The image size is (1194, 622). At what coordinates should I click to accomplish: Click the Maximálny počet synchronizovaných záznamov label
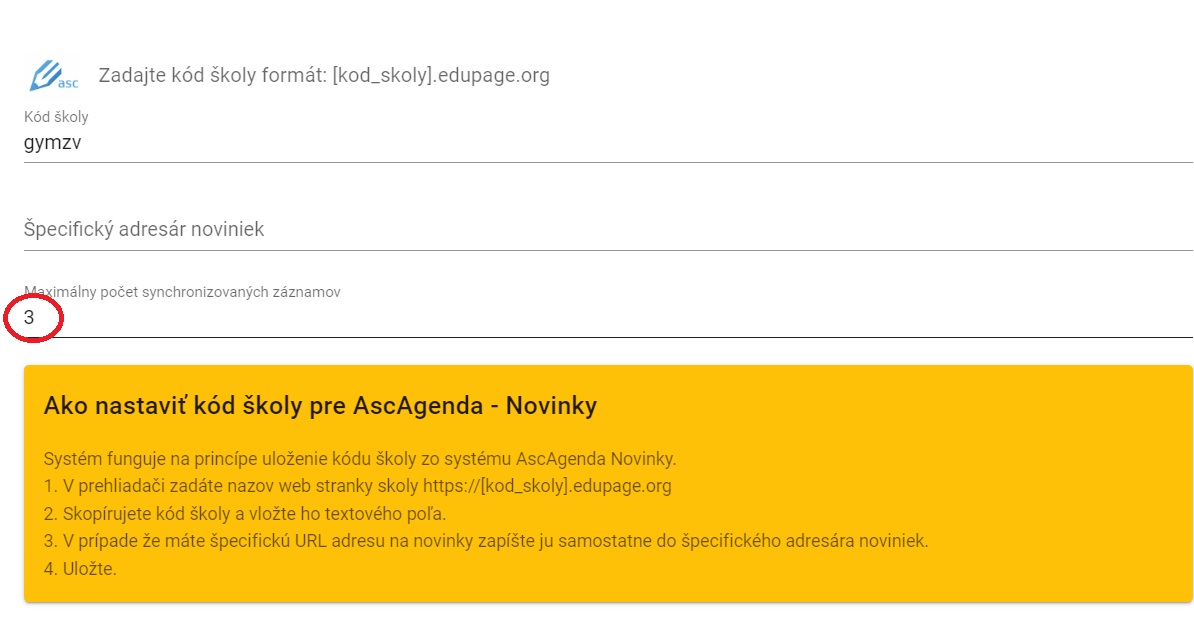[182, 292]
